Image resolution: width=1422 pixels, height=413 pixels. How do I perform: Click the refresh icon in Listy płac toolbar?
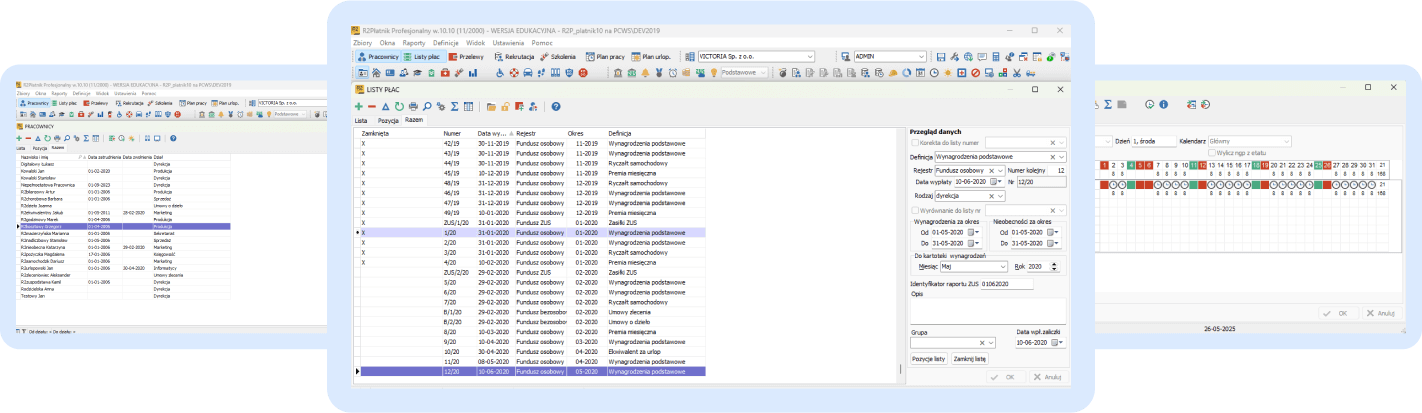(x=399, y=106)
